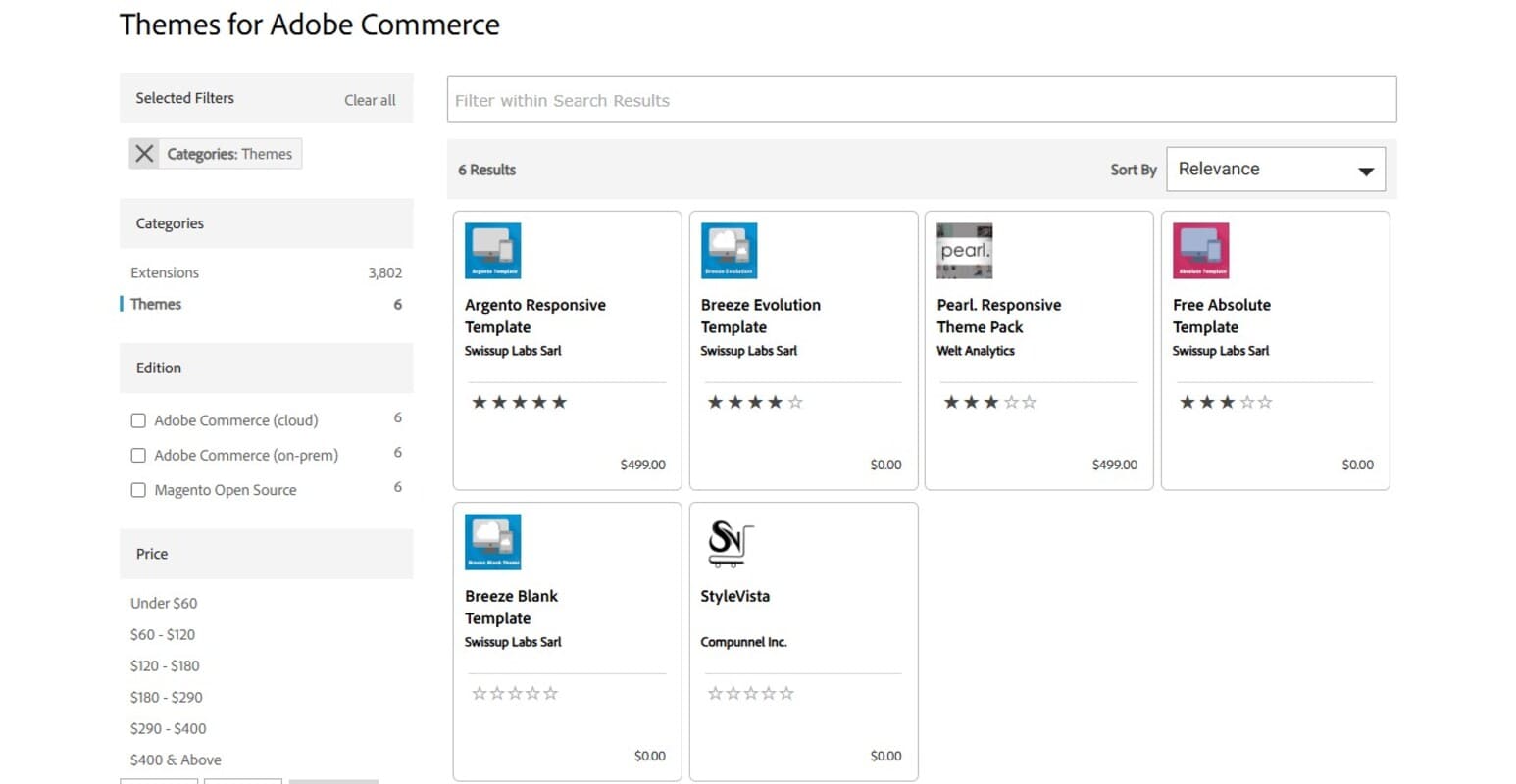The width and height of the screenshot is (1516, 784).
Task: Enable the Magento Open Source filter
Action: coord(138,489)
